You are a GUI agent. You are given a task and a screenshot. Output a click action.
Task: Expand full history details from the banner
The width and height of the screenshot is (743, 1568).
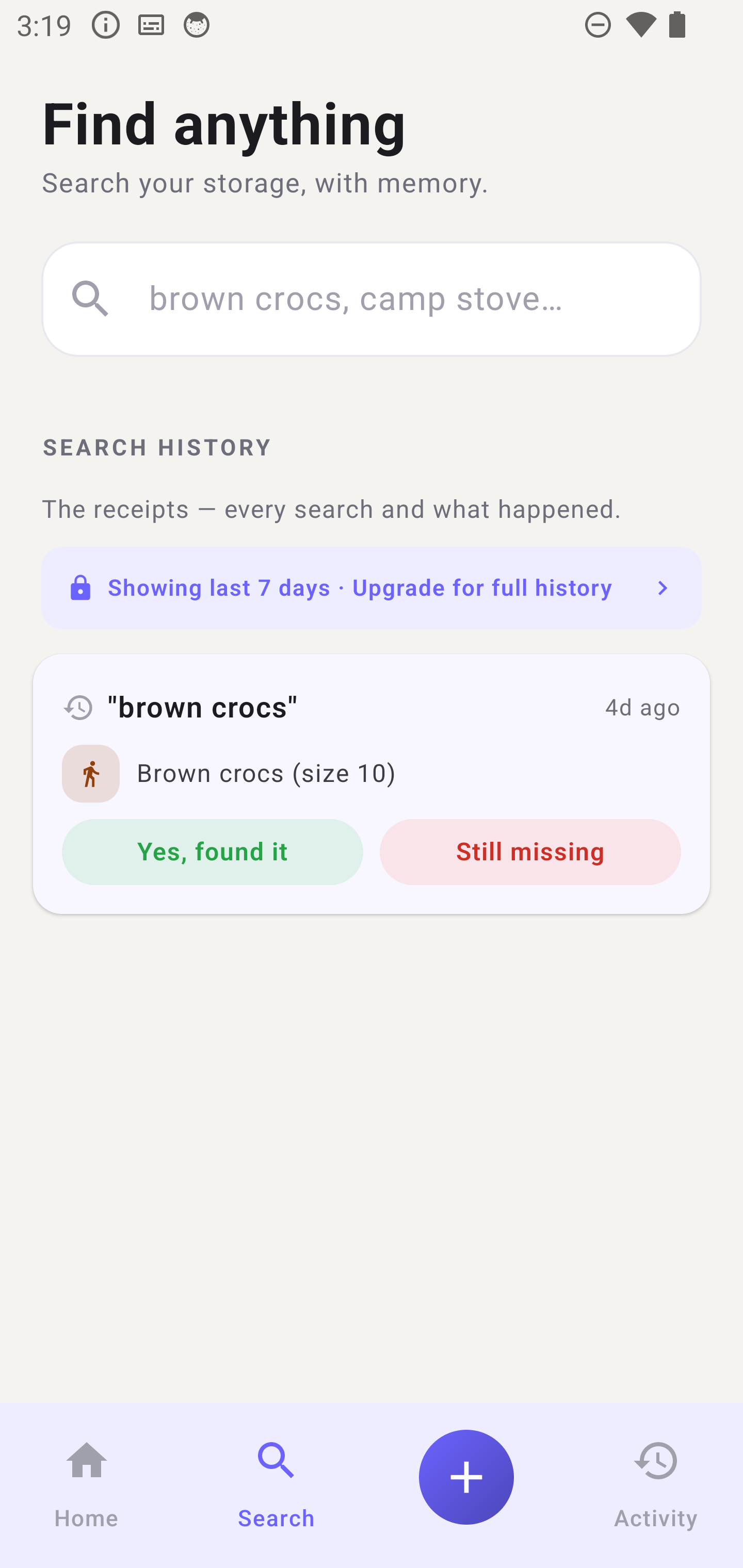372,587
